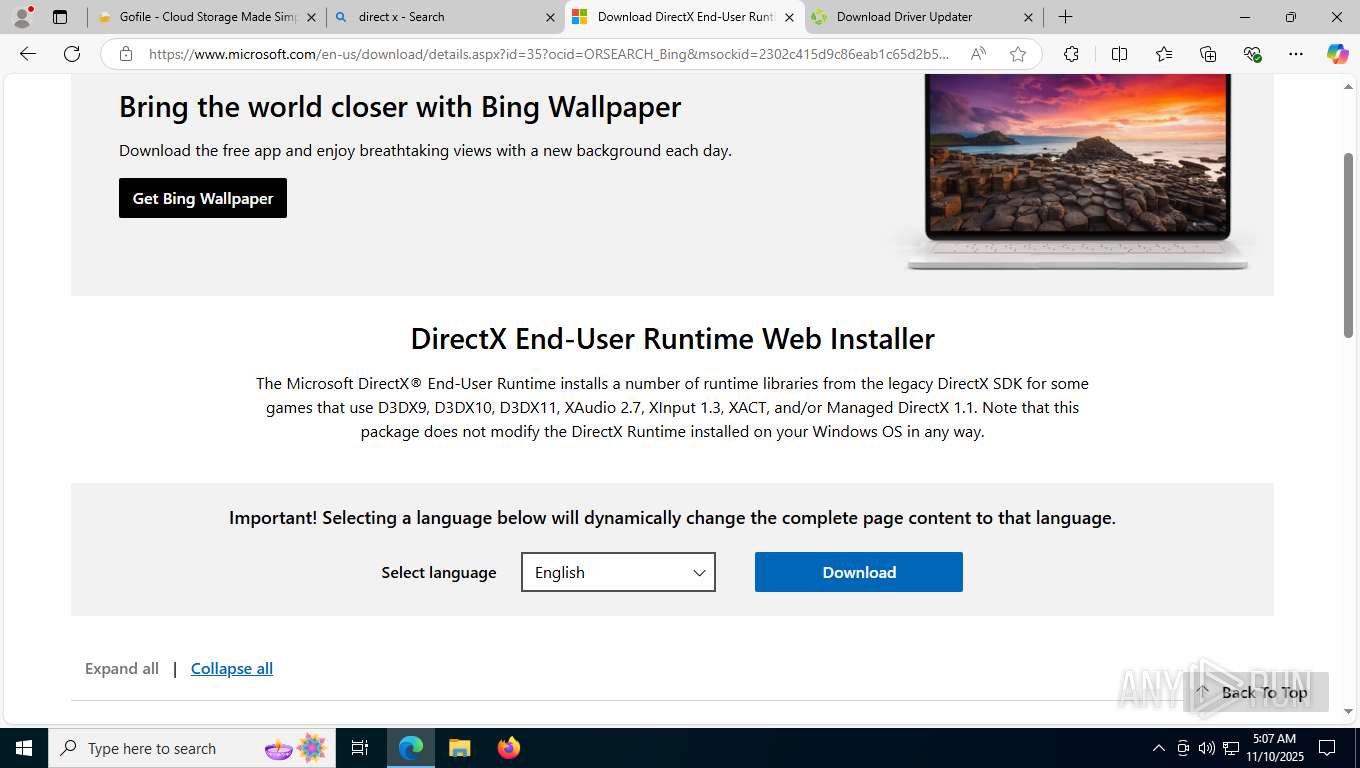Open the Favorites list icon
This screenshot has width=1360, height=768.
coord(1164,54)
